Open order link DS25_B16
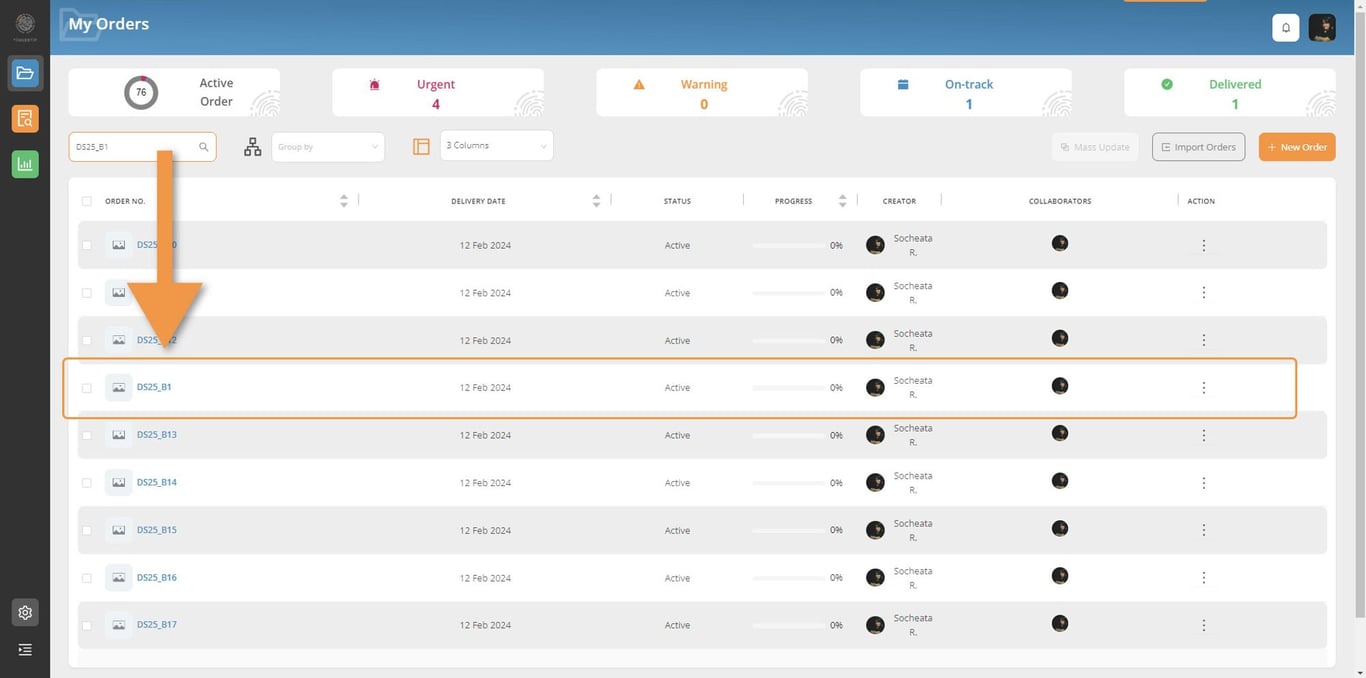Screen dimensions: 1366x678 click(157, 577)
